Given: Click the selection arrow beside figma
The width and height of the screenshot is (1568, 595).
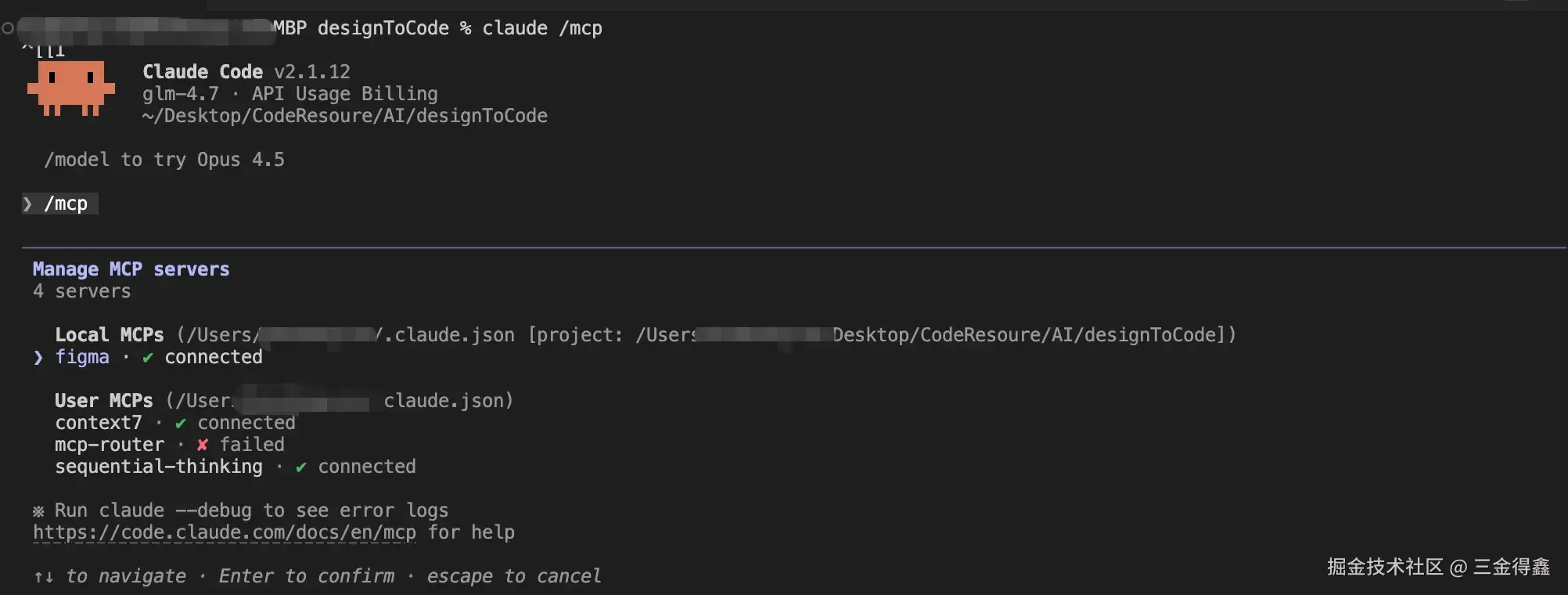Looking at the screenshot, I should pos(38,358).
